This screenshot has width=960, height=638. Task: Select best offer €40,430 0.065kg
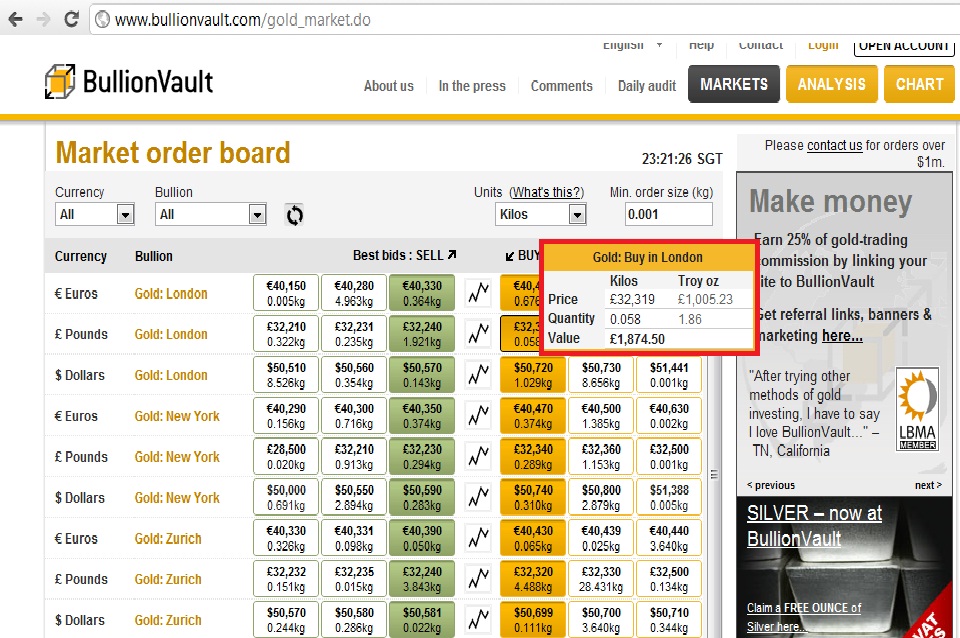tap(533, 538)
